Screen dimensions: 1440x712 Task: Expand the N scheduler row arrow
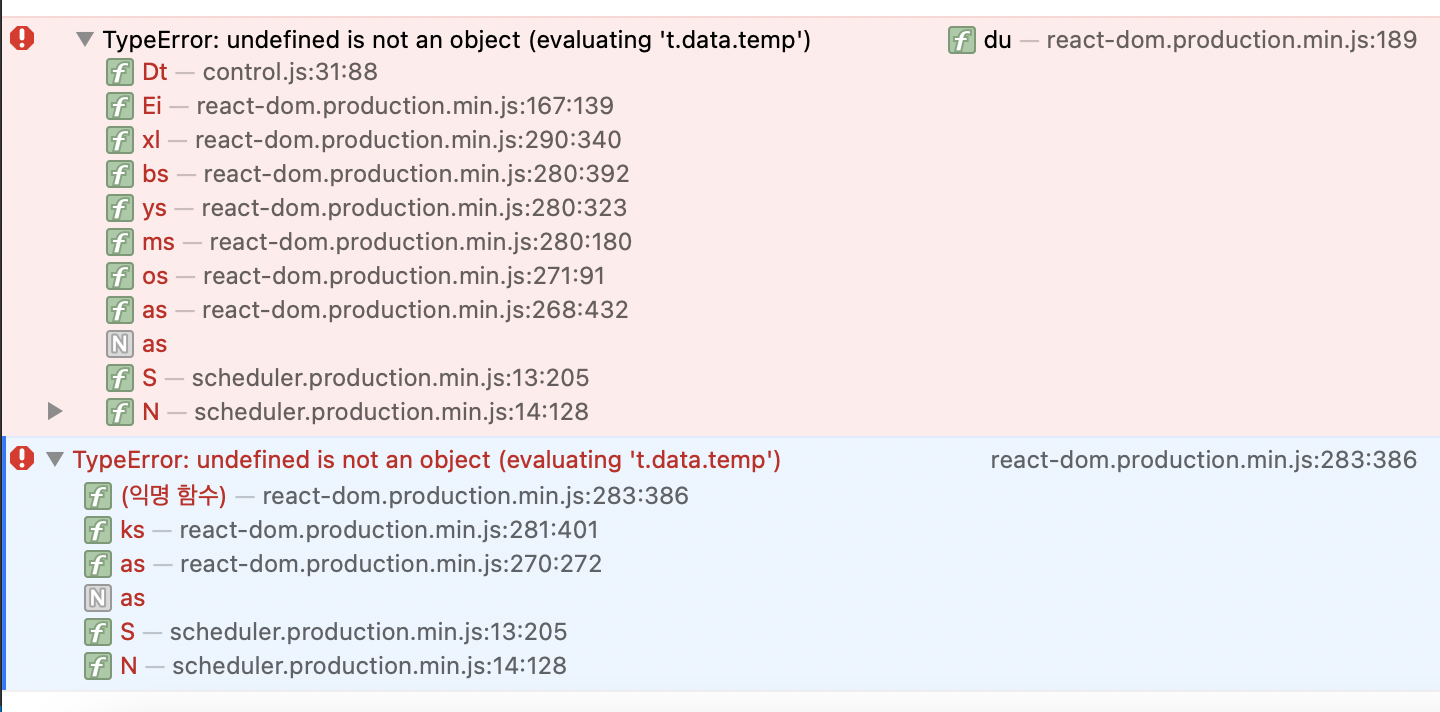tap(55, 411)
